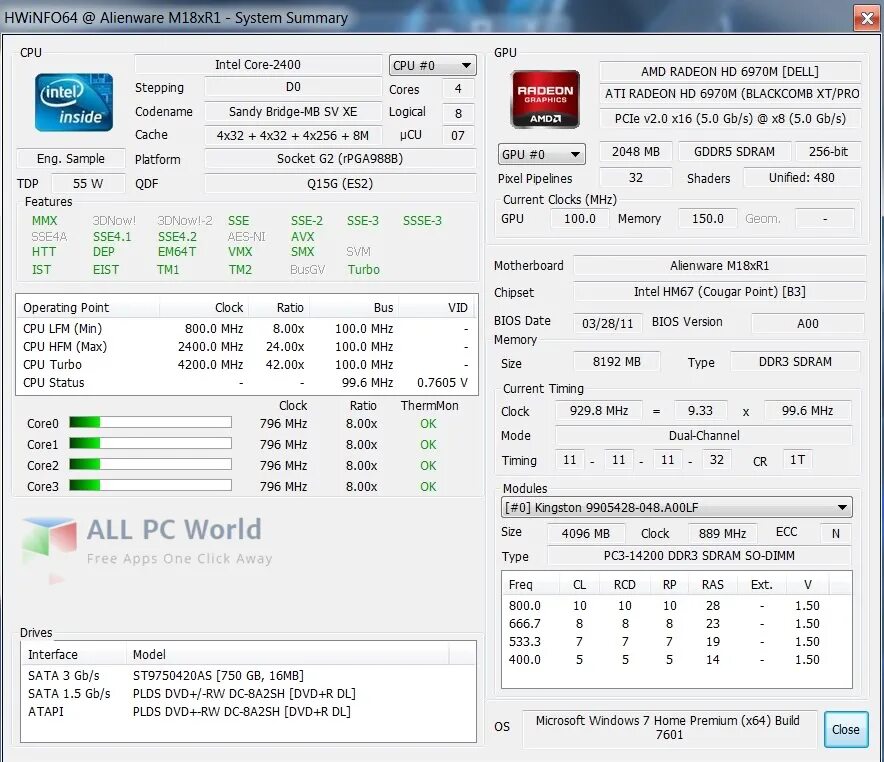Click the SSE4.1 feature flag

(x=112, y=236)
